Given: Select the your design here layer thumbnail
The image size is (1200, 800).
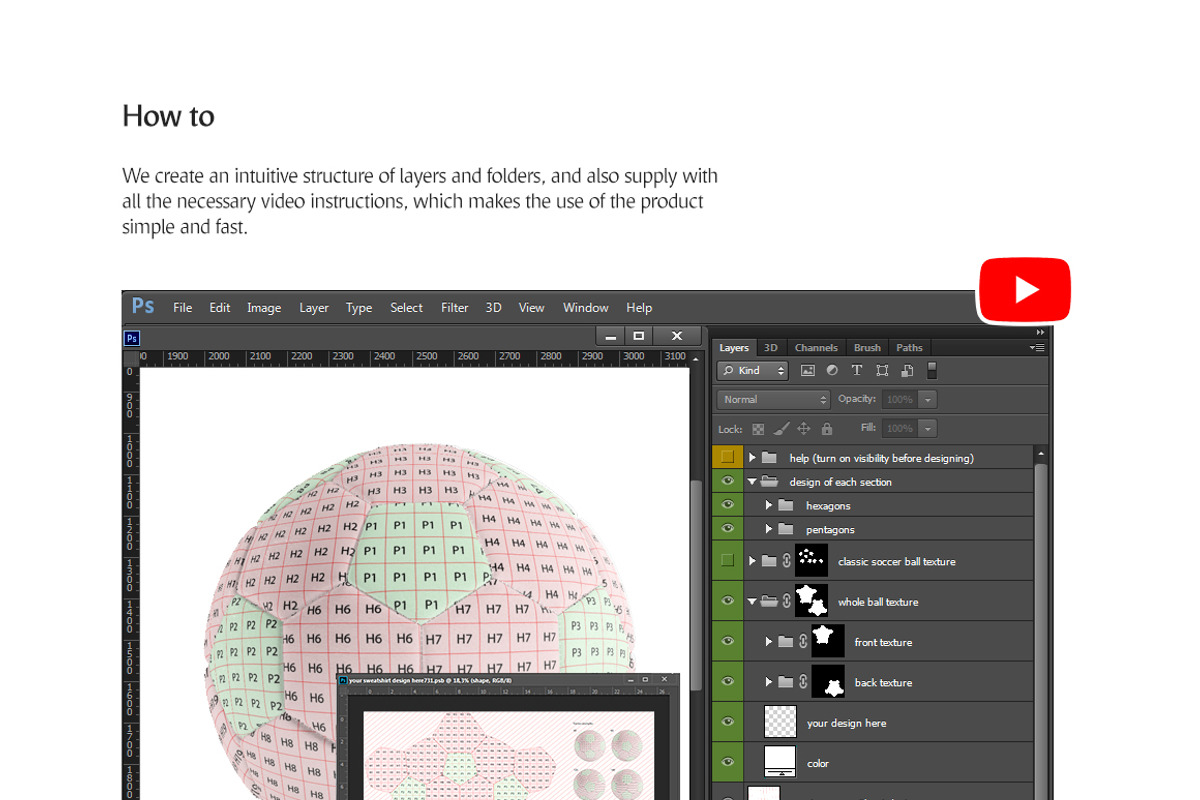Looking at the screenshot, I should 780,722.
